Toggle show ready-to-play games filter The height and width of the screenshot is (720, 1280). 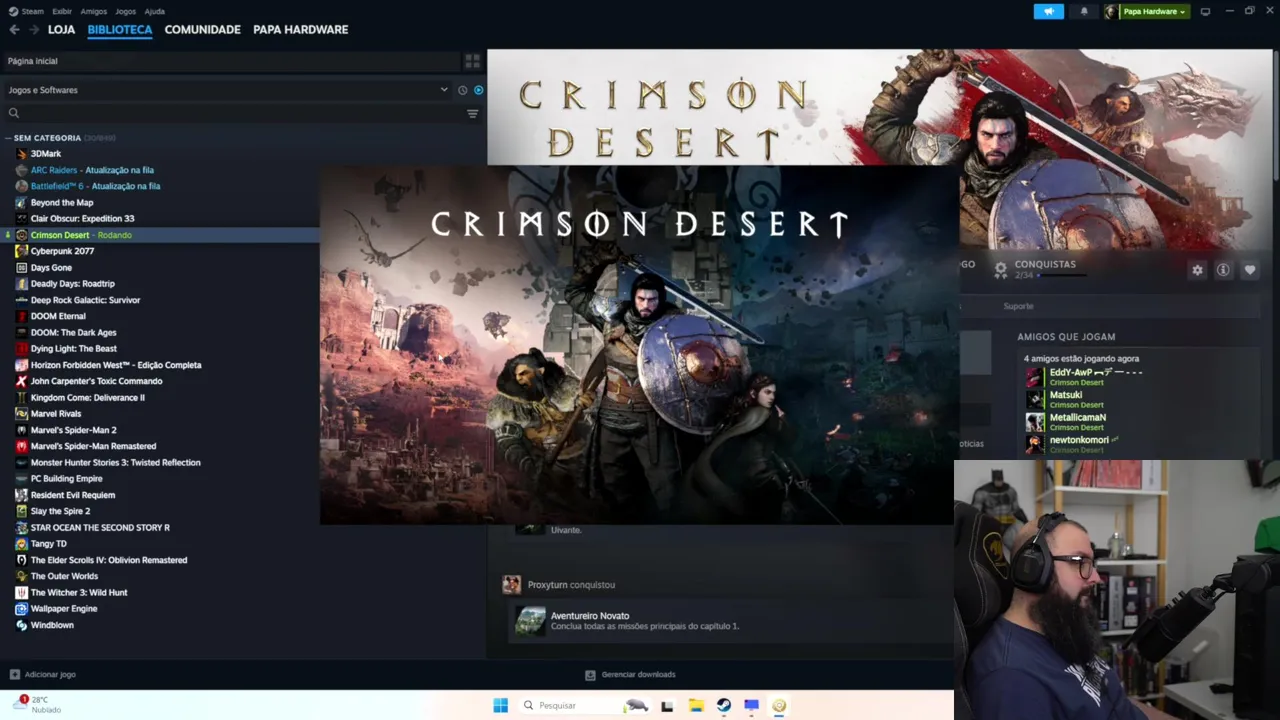point(478,90)
